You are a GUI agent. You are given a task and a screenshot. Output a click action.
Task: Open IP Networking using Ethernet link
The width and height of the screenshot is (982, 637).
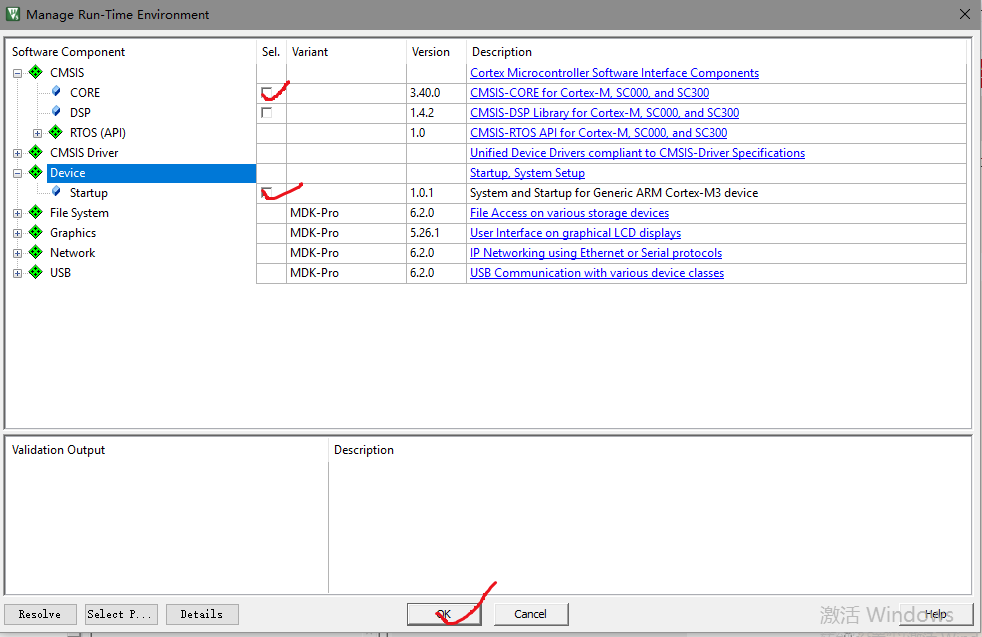[x=596, y=253]
